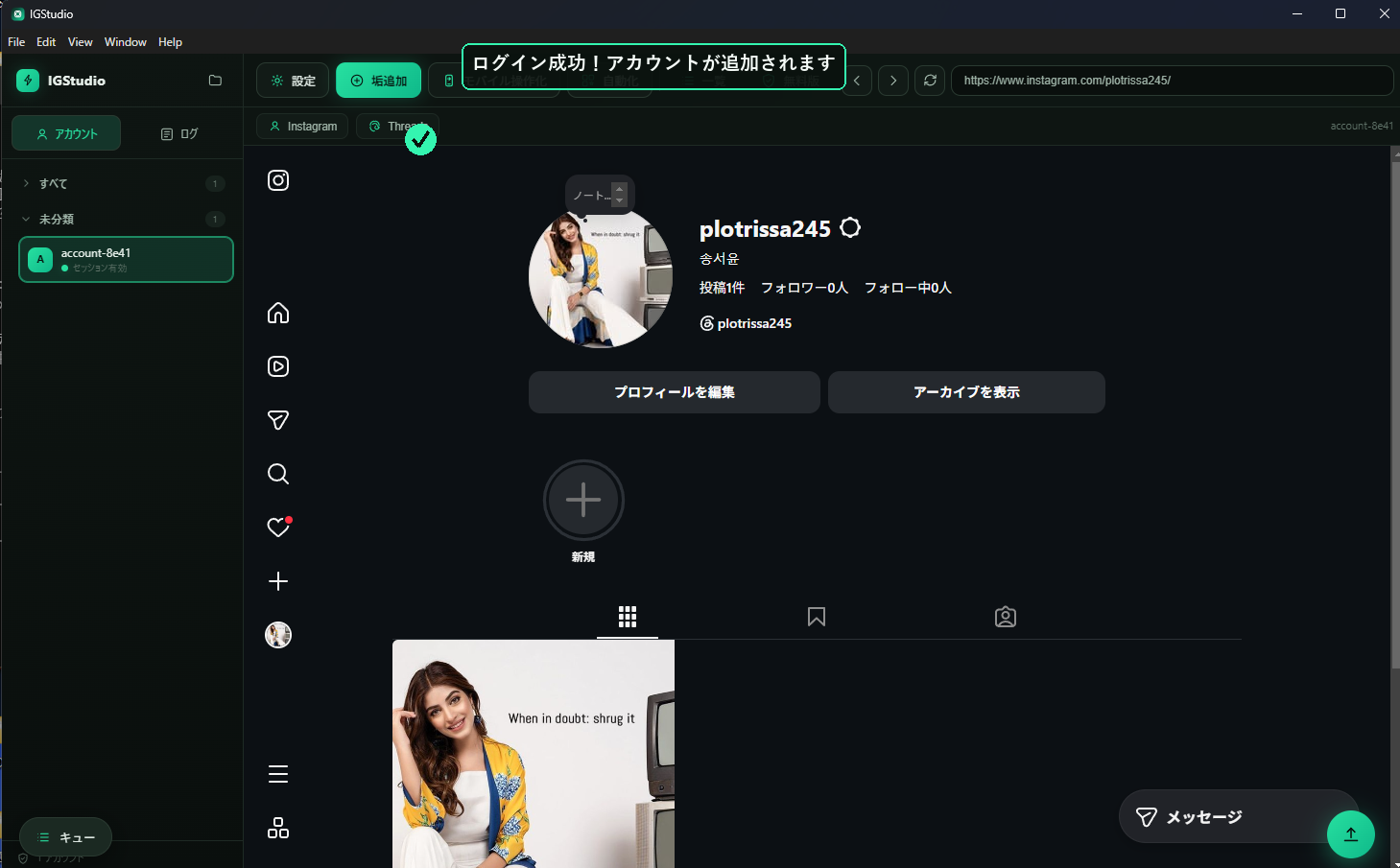This screenshot has width=1400, height=868.
Task: Maximize the IGStudio window
Action: tap(1341, 13)
